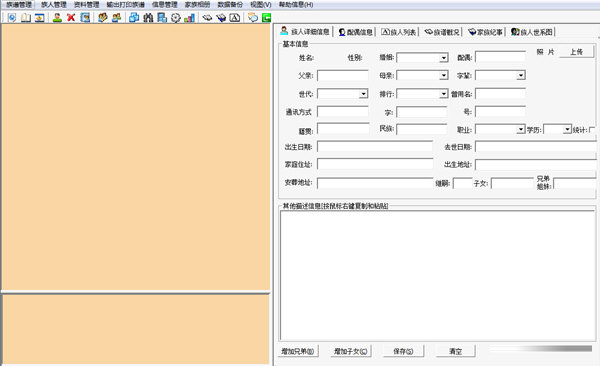Click the bar chart statistics toolbar icon
Image resolution: width=600 pixels, height=366 pixels.
click(x=189, y=18)
